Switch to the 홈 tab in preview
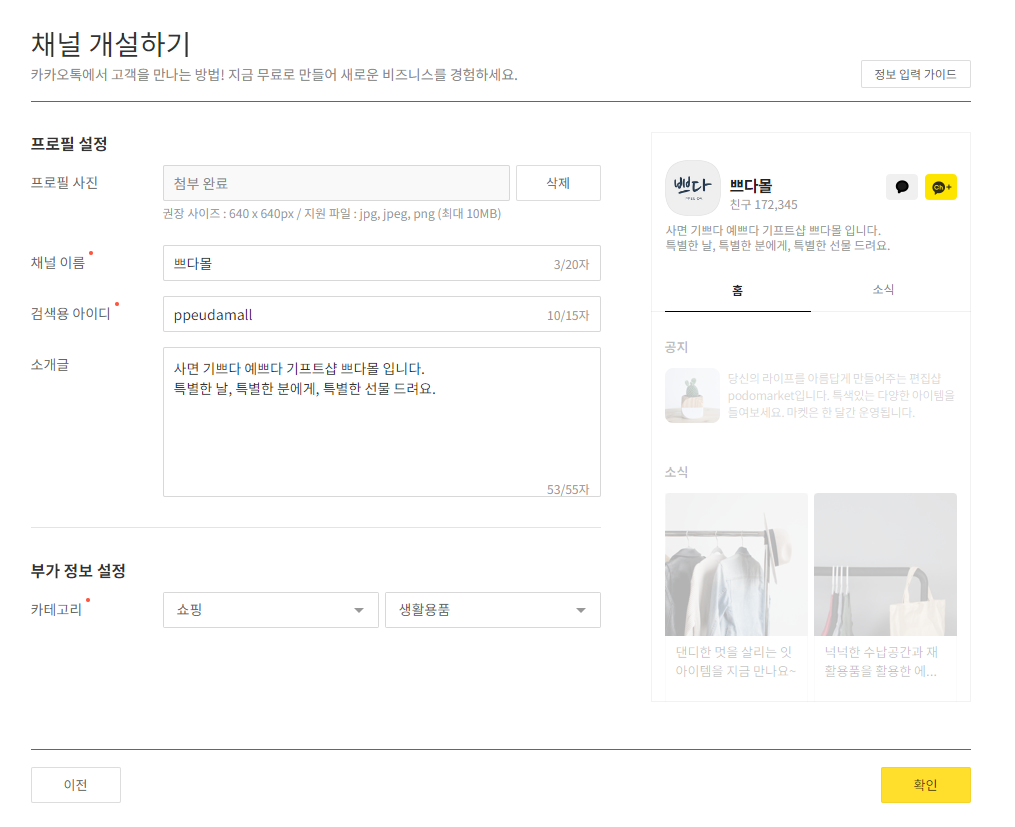The image size is (1015, 827). (737, 291)
